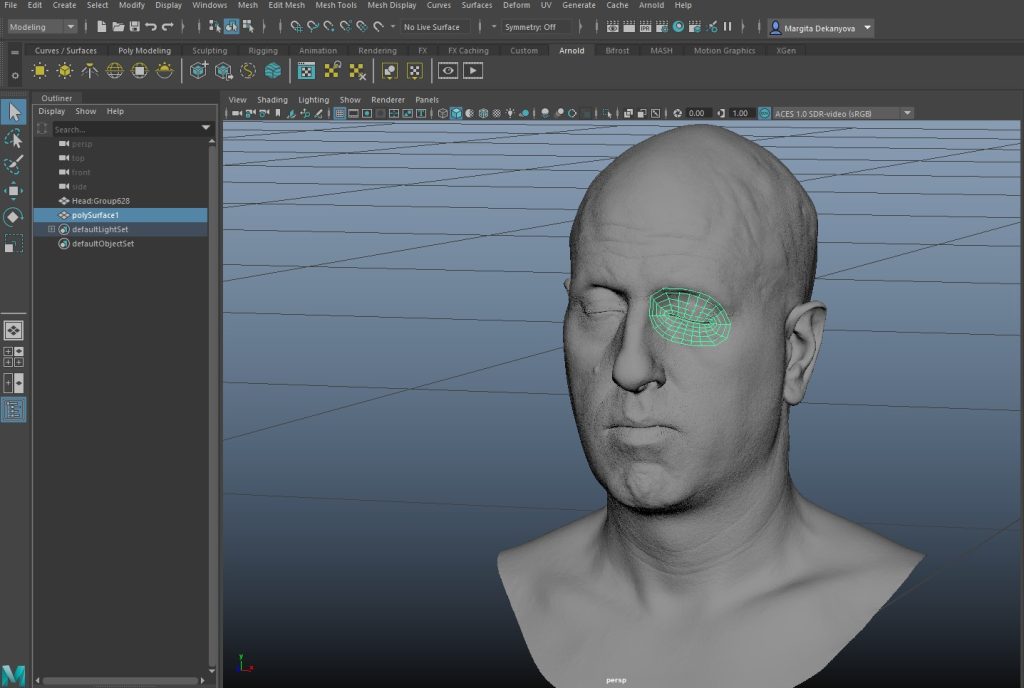
Task: Create Arnold photometric light from the shelf
Action: click(x=89, y=70)
